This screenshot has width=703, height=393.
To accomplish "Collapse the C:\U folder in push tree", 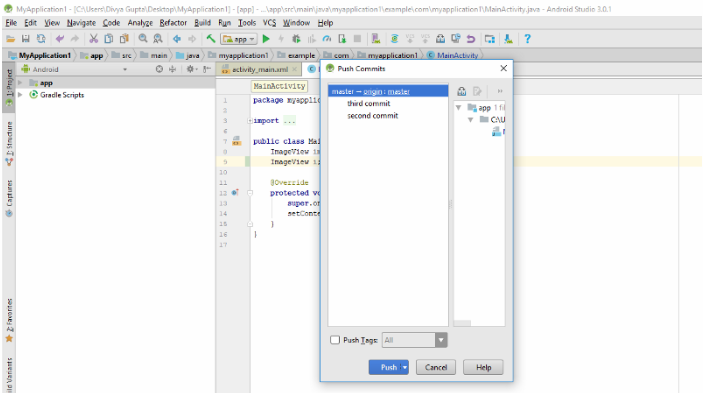I will [470, 120].
